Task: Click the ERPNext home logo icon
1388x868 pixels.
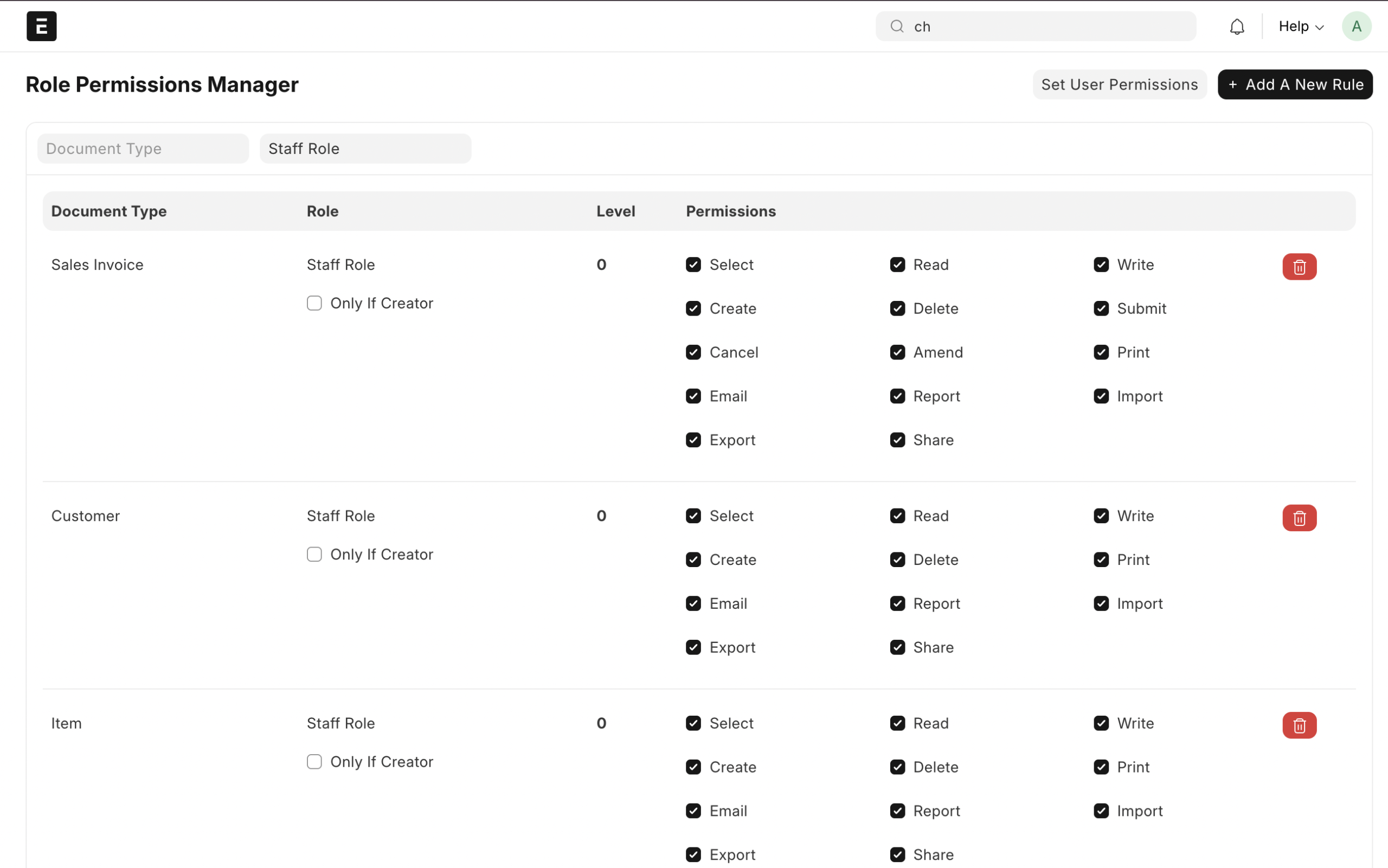Action: click(41, 26)
